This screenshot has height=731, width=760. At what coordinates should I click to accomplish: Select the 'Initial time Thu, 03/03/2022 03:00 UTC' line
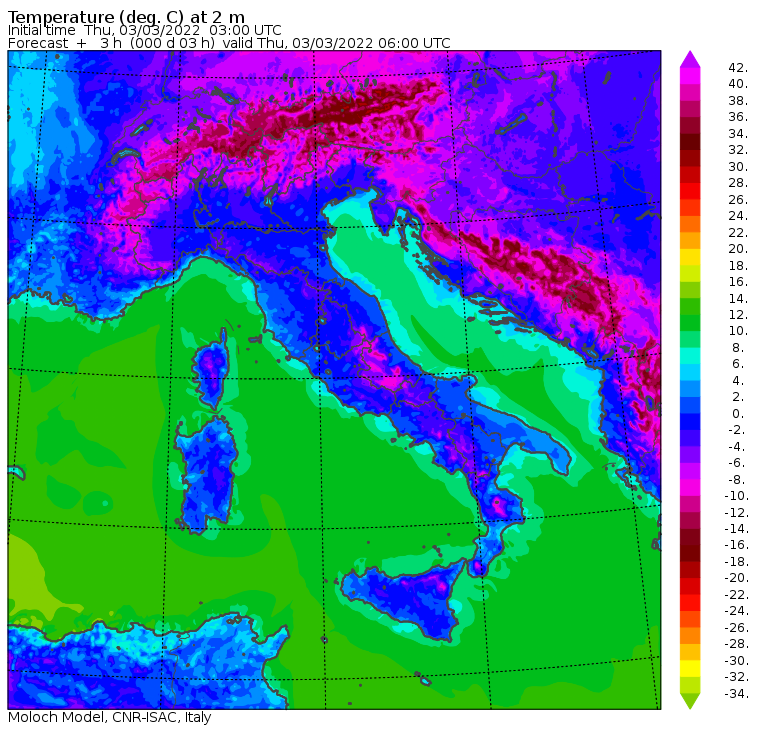(x=144, y=30)
